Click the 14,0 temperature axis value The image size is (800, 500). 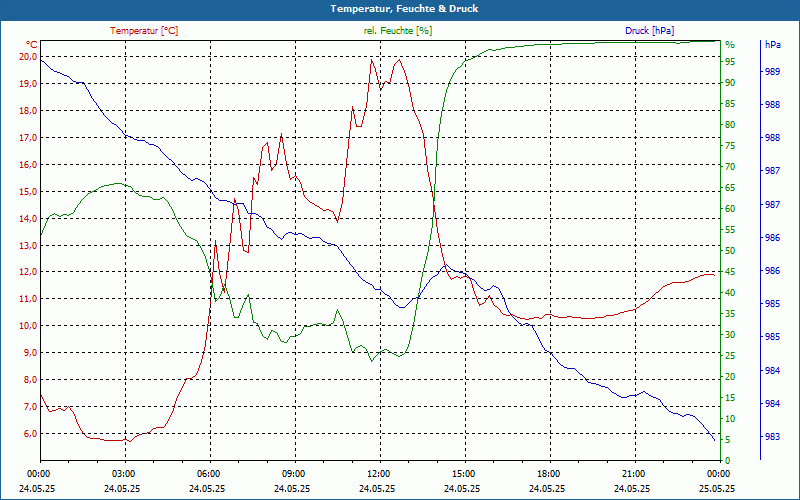pyautogui.click(x=27, y=219)
